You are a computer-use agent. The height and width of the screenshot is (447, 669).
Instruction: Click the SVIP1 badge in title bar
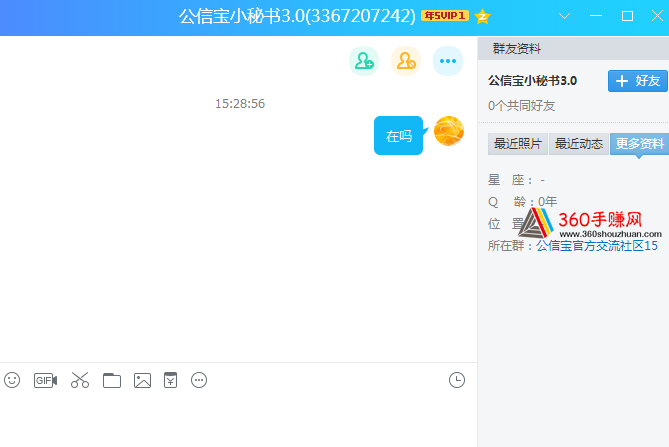click(x=445, y=16)
